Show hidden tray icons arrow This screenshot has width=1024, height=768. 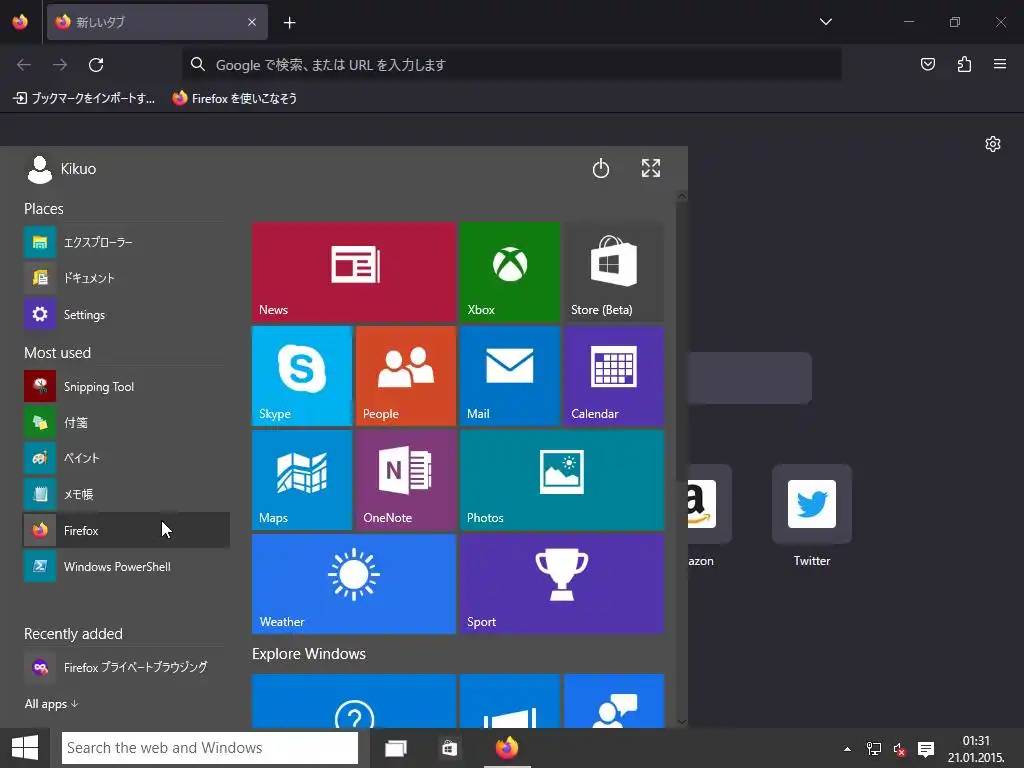(x=847, y=749)
